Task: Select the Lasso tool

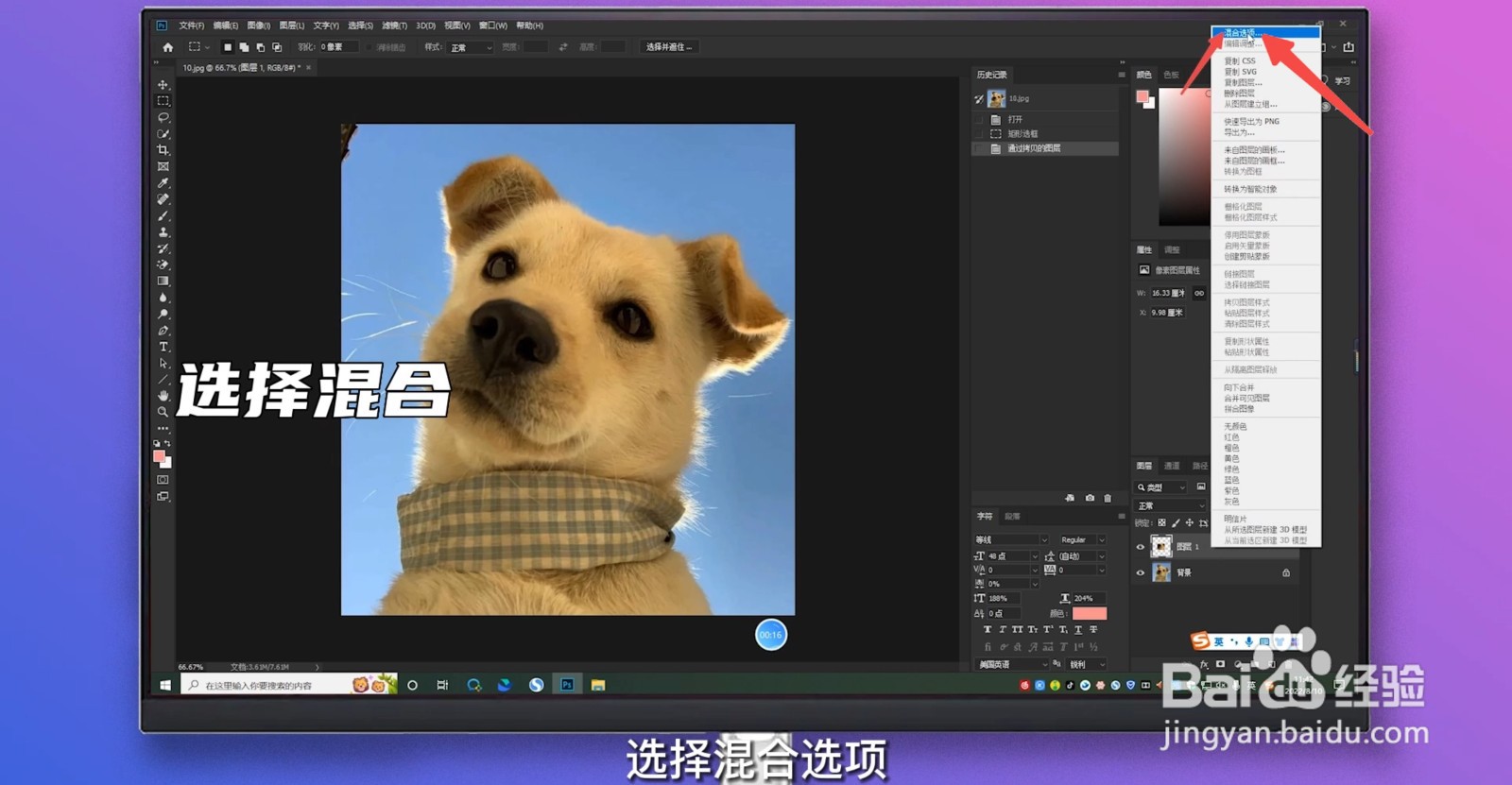Action: click(x=163, y=117)
